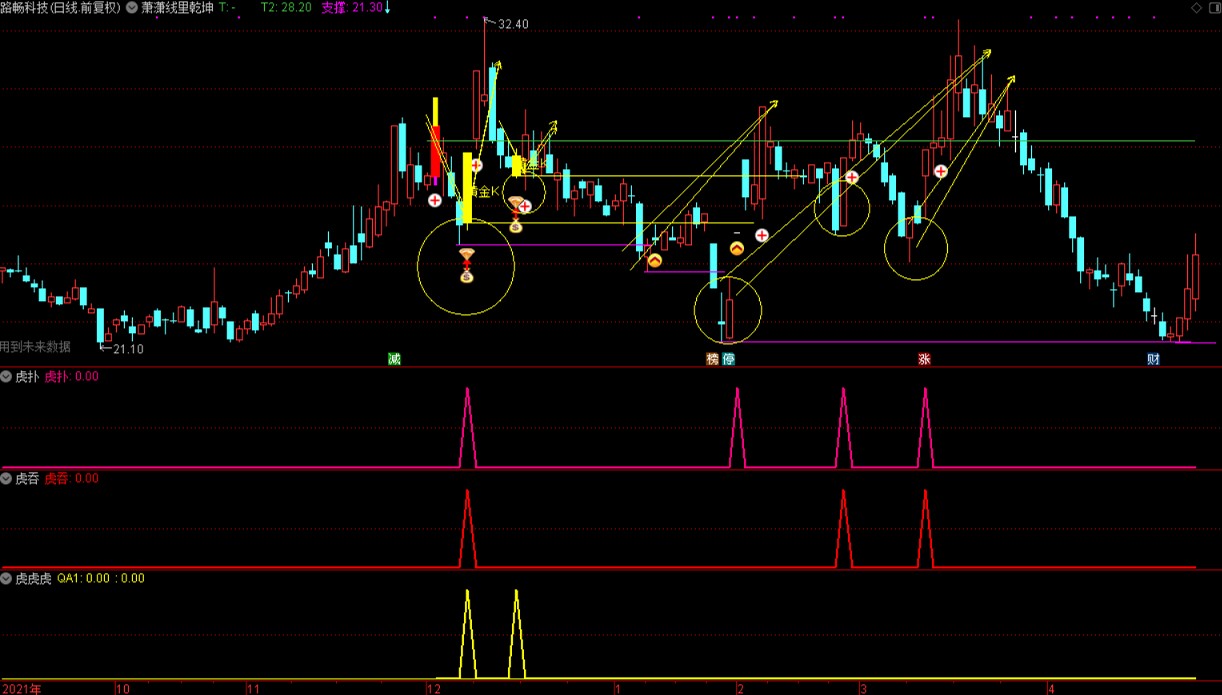Click plus marker right of the February up-chevron

point(761,235)
